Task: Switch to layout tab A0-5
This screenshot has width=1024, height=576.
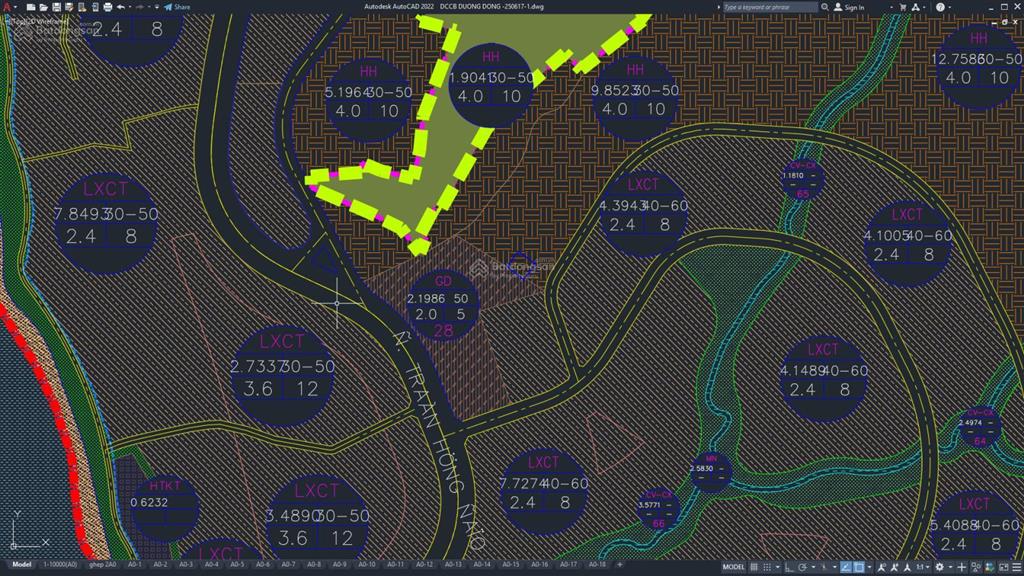Action: click(x=237, y=565)
